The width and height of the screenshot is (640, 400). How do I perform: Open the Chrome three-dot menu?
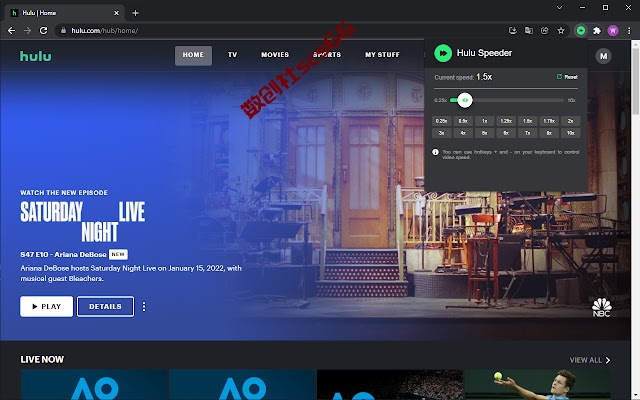coord(629,31)
